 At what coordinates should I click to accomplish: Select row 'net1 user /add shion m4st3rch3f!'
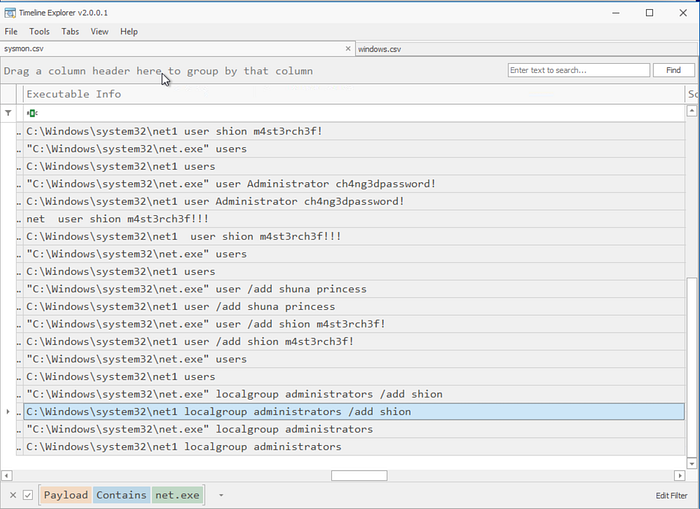click(354, 342)
